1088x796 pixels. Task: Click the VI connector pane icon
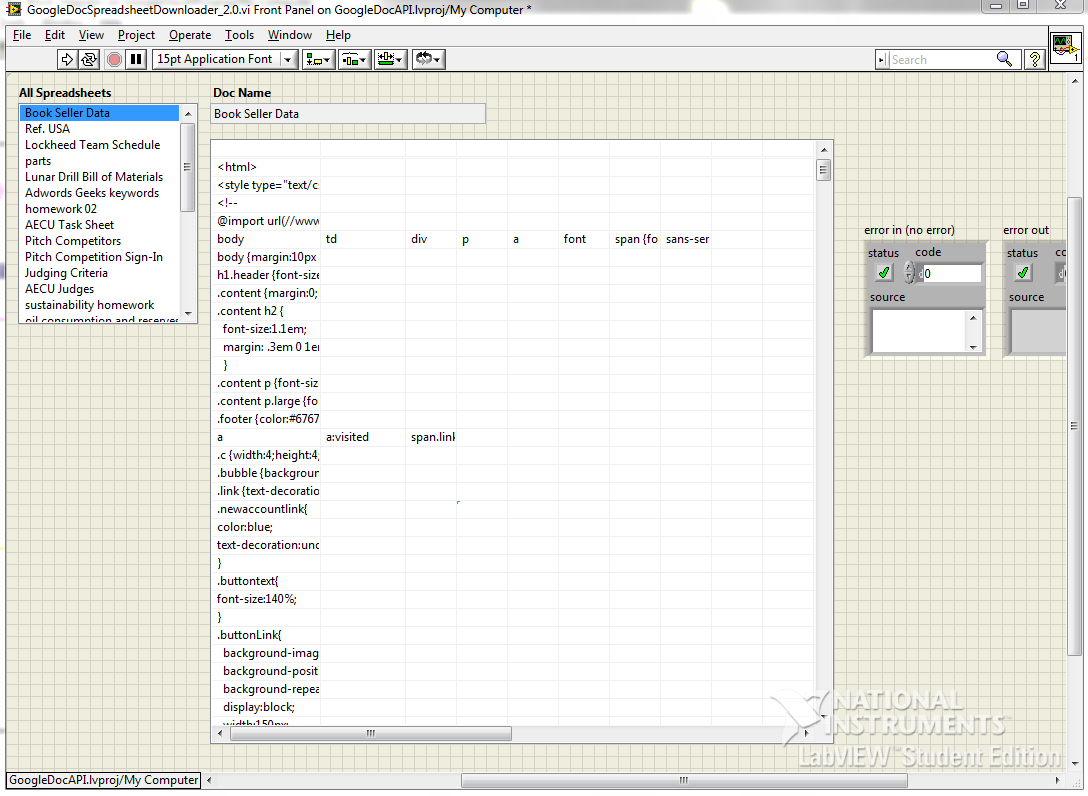[1065, 48]
